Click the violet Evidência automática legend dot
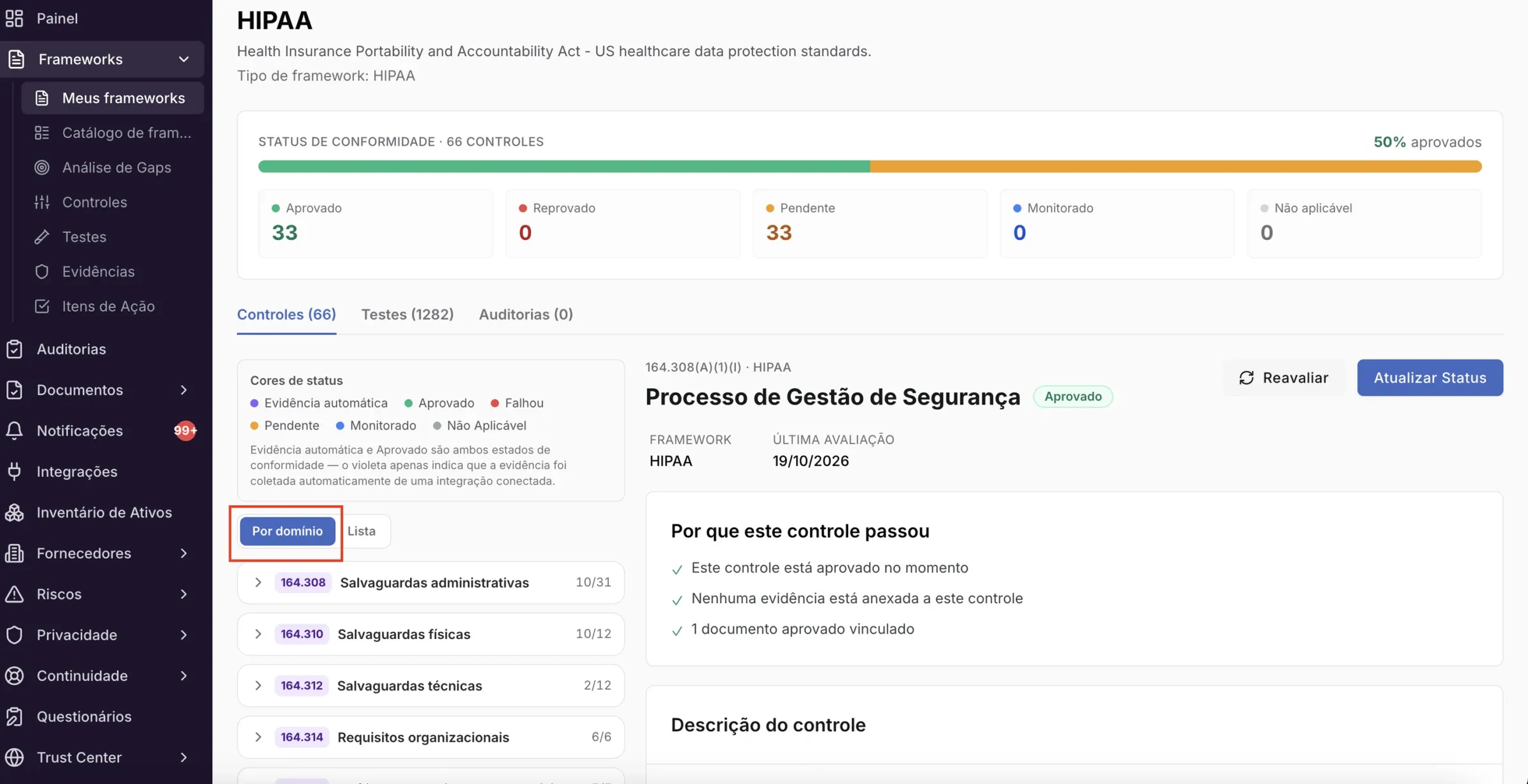Screen dimensions: 1528x784 [254, 403]
